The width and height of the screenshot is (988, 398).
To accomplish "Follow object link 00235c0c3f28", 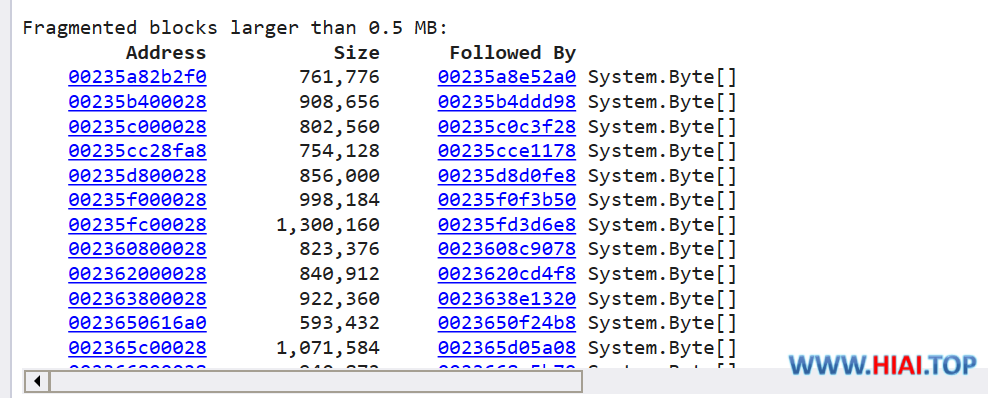I will pyautogui.click(x=507, y=127).
